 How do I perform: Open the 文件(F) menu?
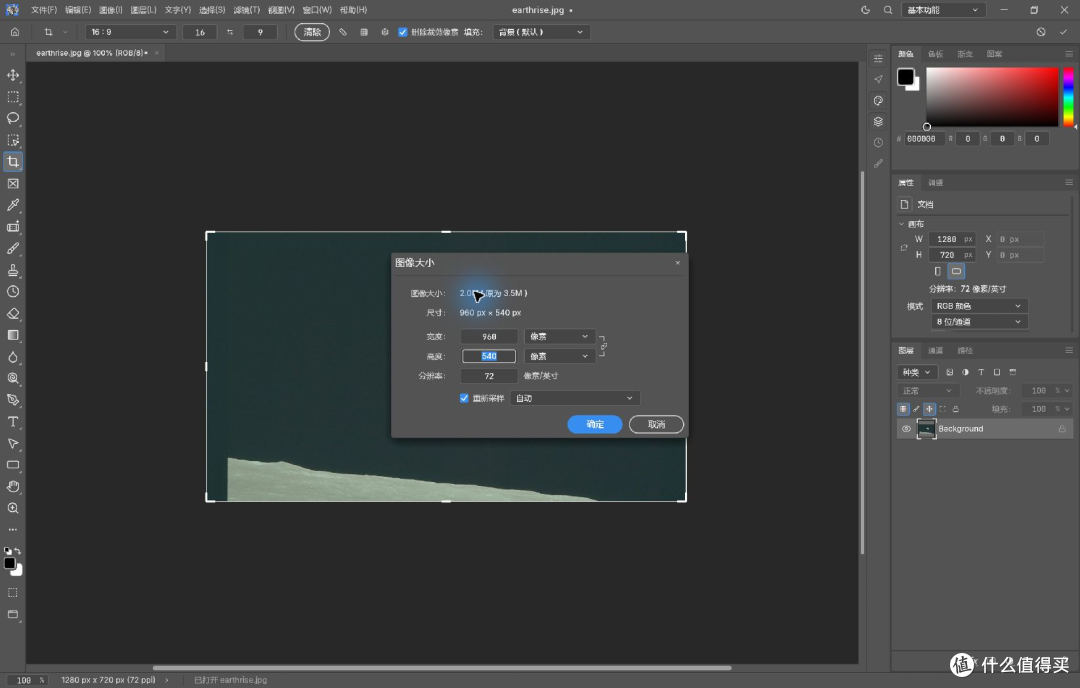(x=43, y=10)
